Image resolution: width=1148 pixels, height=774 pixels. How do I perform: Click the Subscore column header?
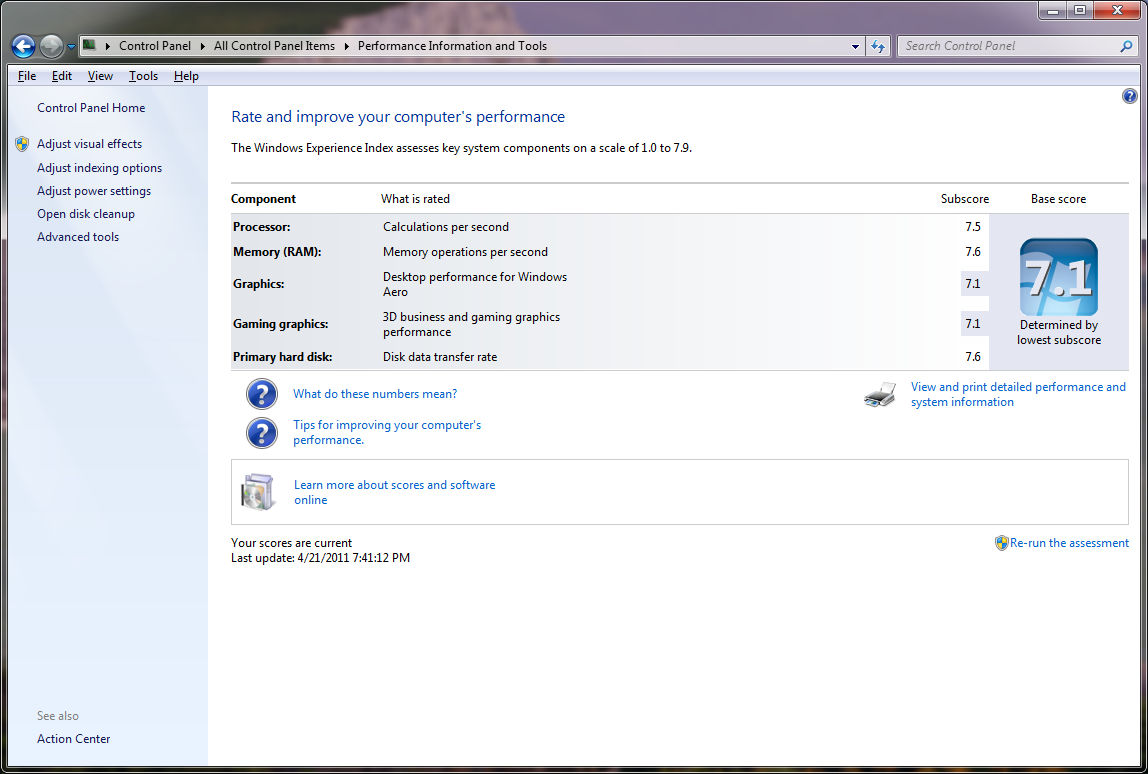pyautogui.click(x=964, y=199)
